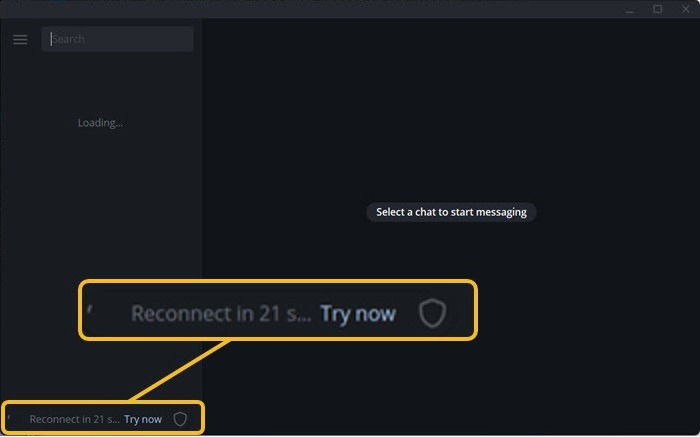This screenshot has width=700, height=437.
Task: Click the proxy shield icon in status bar
Action: [x=180, y=419]
